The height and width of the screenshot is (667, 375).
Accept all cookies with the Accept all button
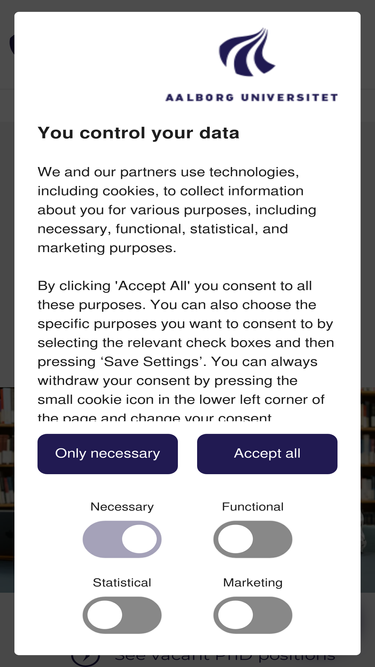(x=267, y=453)
